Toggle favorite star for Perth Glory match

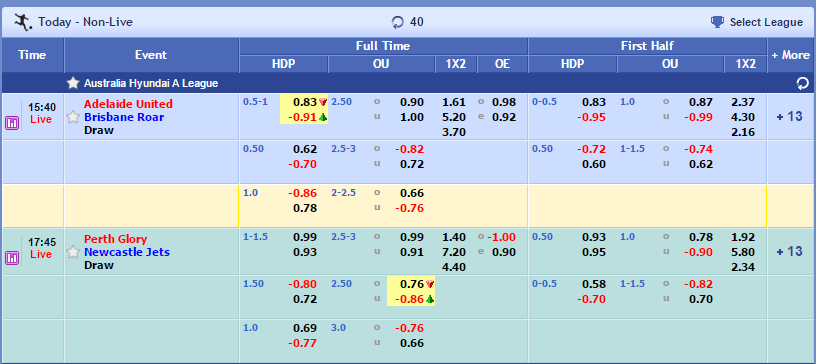[x=73, y=252]
